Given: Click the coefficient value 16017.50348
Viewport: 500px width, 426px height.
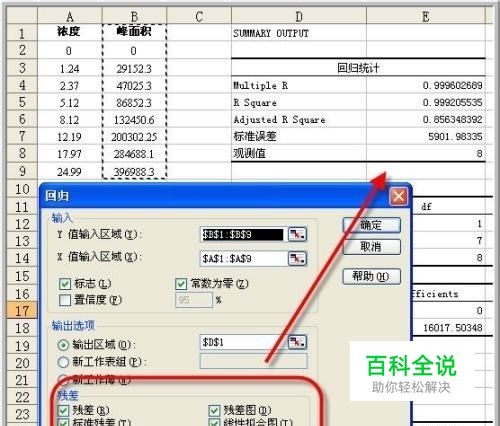Looking at the screenshot, I should [x=453, y=328].
